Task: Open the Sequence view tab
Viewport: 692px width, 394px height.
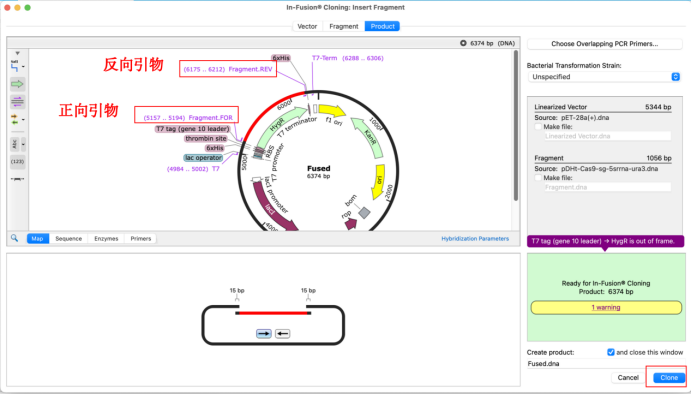Action: tap(68, 238)
